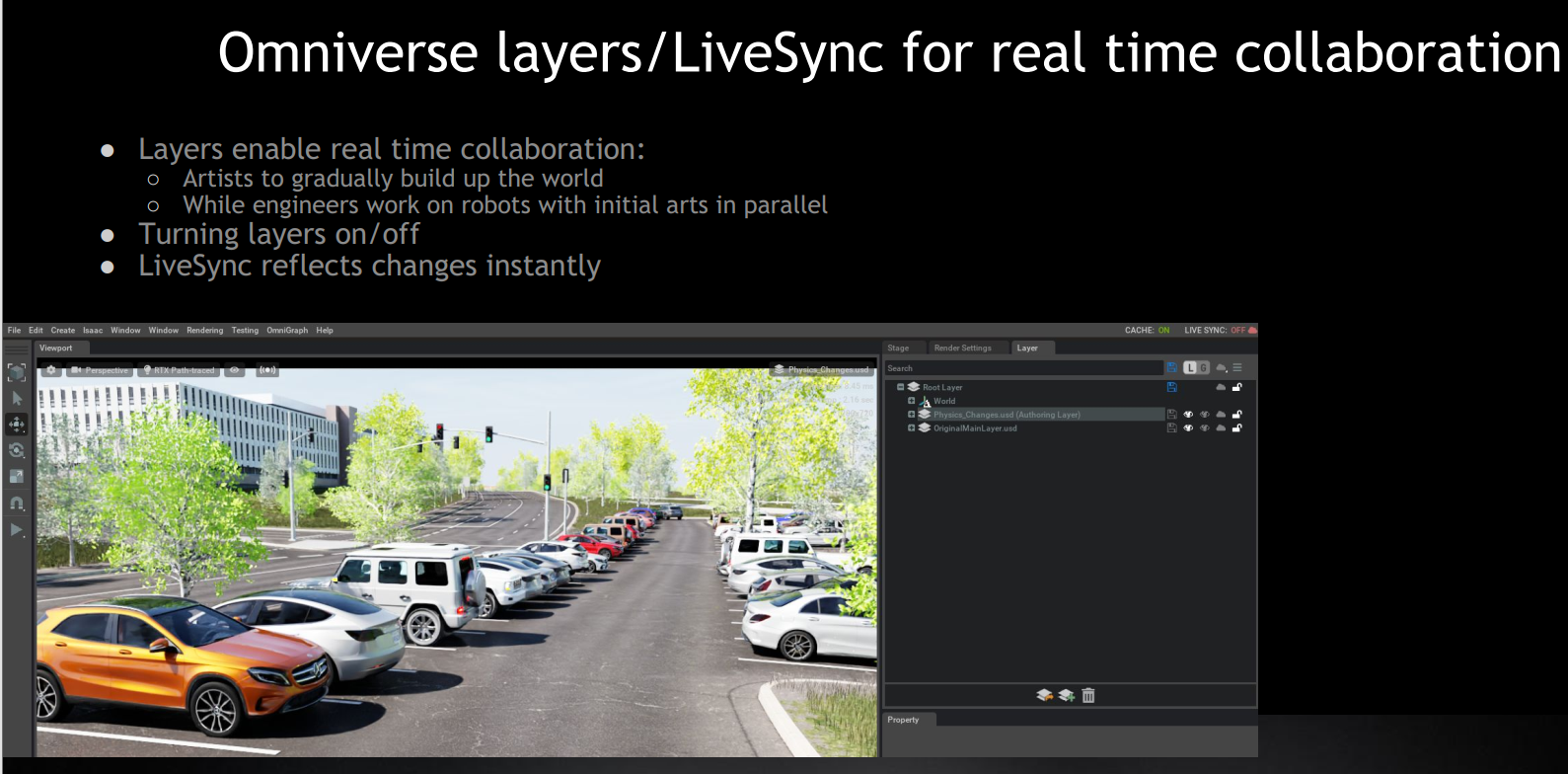This screenshot has height=774, width=1568.
Task: Toggle left eye visibility for OriginalMainLayer.usd
Action: tap(1188, 428)
